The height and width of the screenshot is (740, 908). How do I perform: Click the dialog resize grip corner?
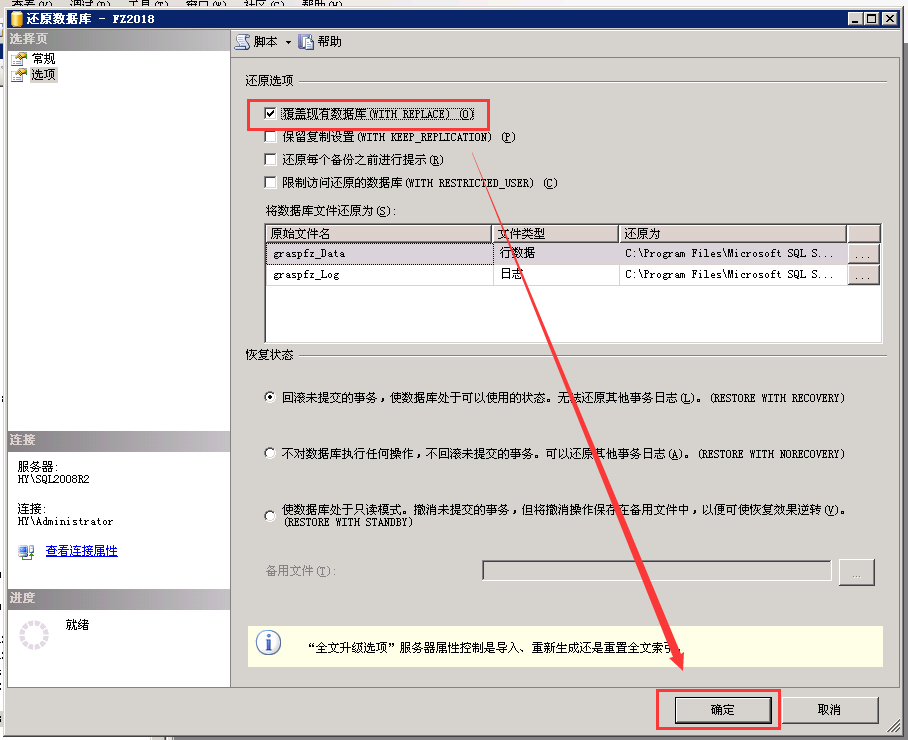point(894,725)
